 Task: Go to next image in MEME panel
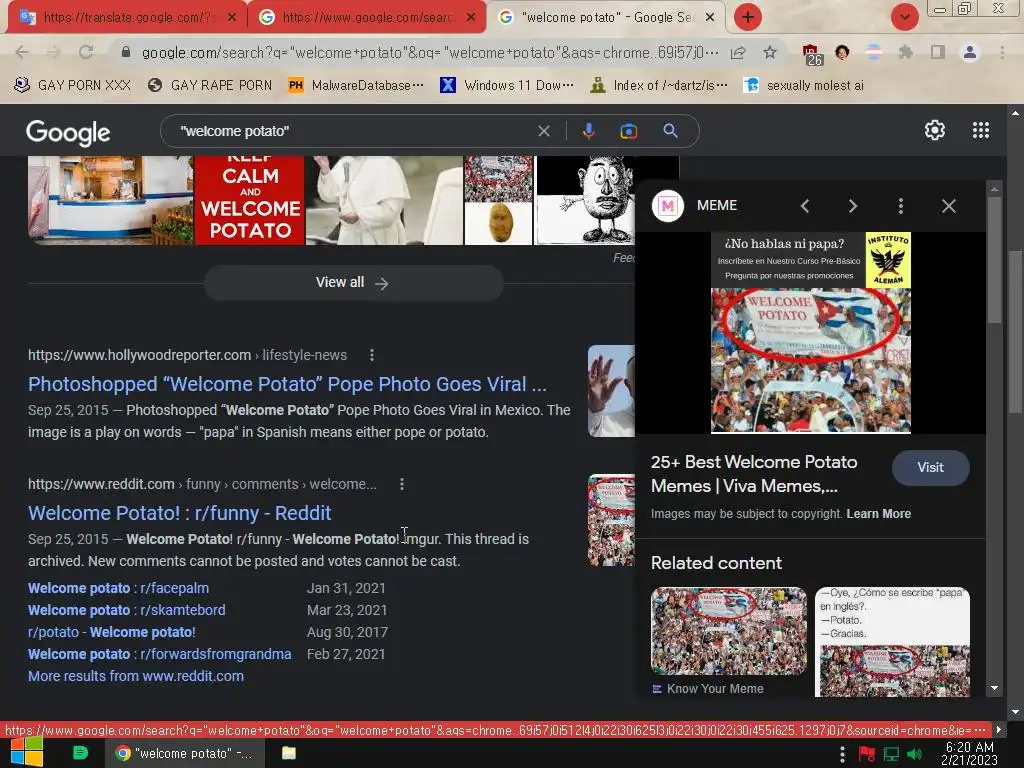click(x=852, y=206)
